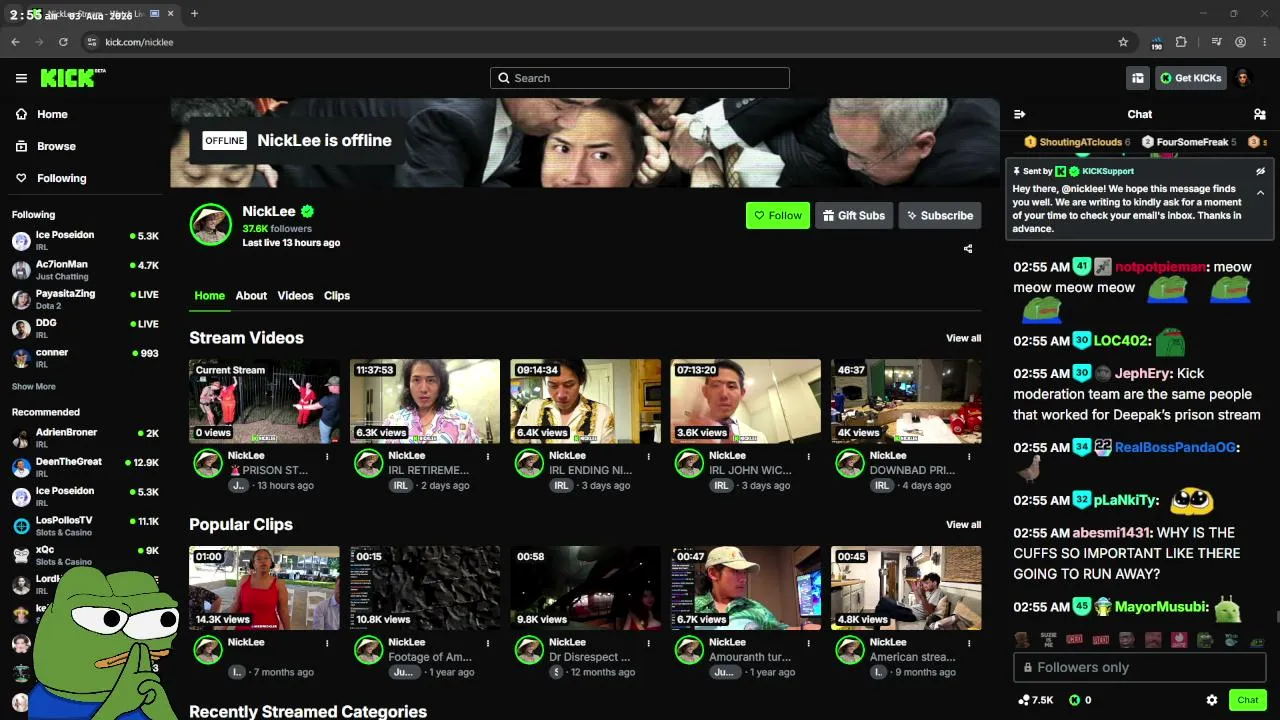Screen dimensions: 1280x720
Task: Click the extension icon with the 190 badge
Action: tap(1156, 43)
